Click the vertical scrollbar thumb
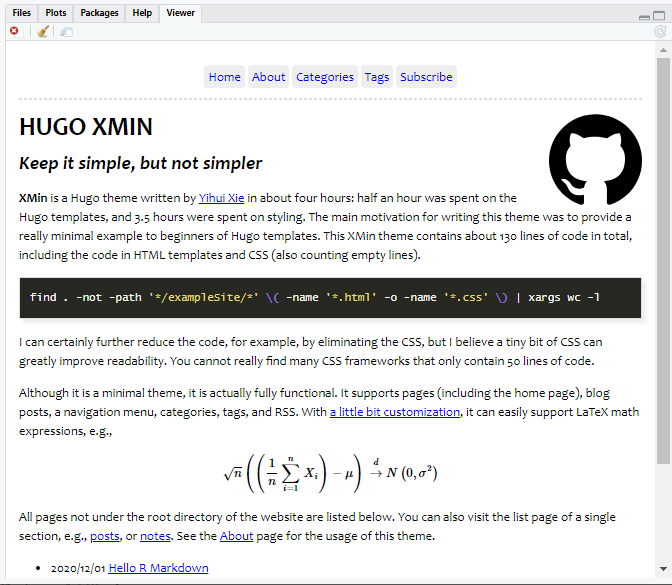 663,261
